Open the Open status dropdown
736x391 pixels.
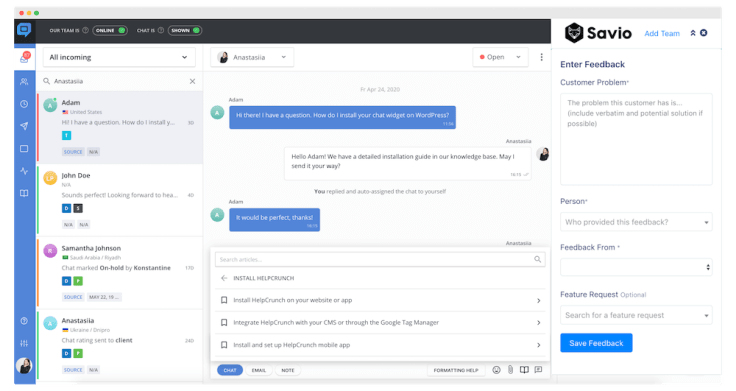coord(500,57)
